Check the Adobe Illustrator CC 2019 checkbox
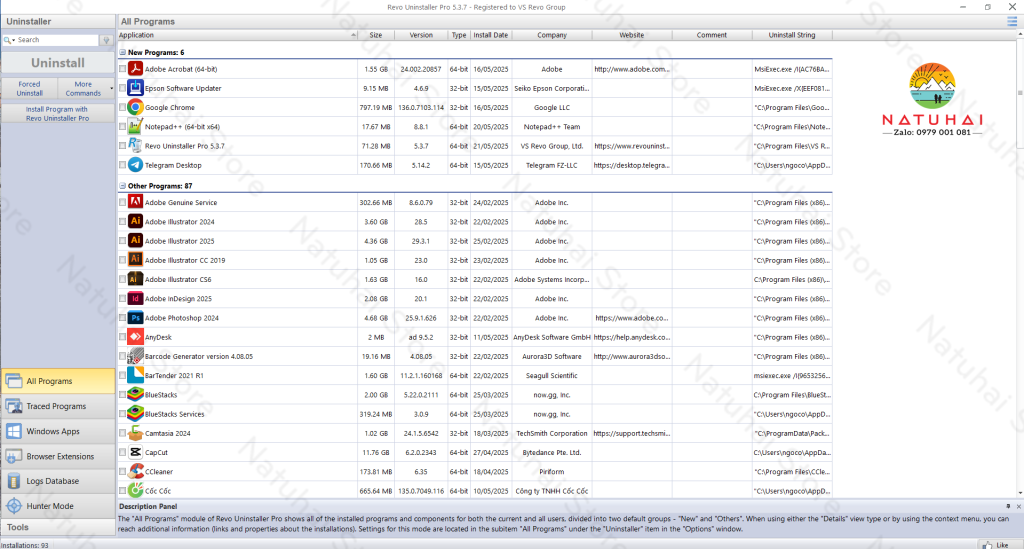The image size is (1024, 549). [x=123, y=260]
